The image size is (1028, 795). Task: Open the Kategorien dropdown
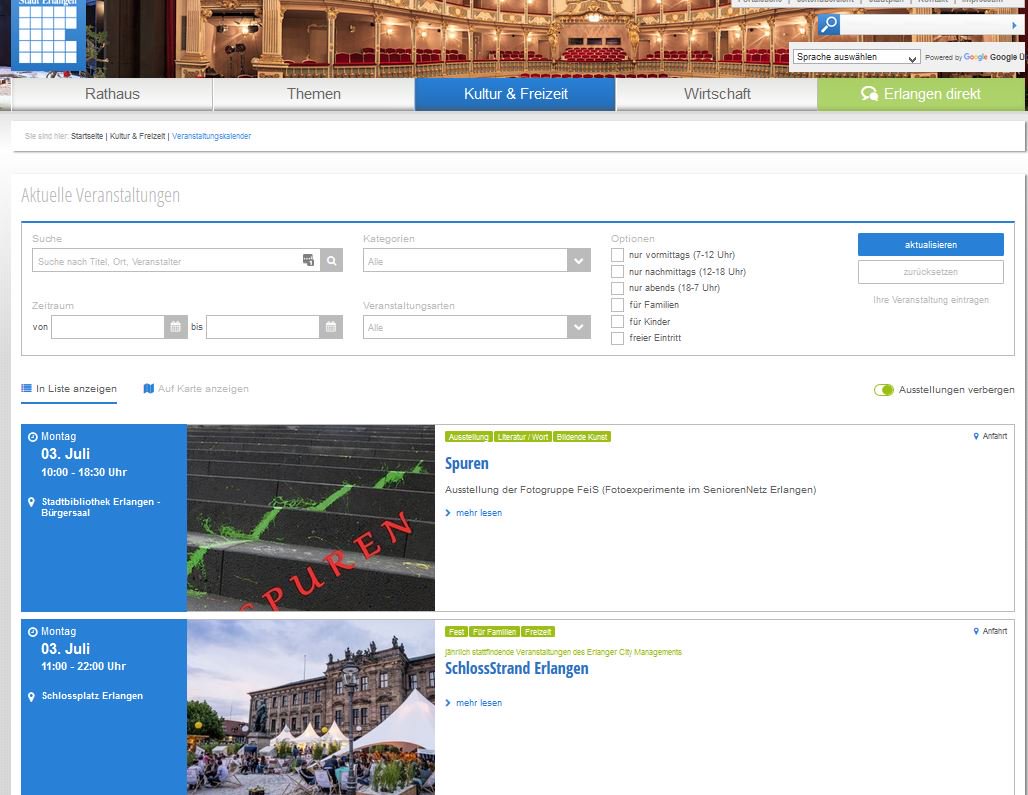[477, 260]
